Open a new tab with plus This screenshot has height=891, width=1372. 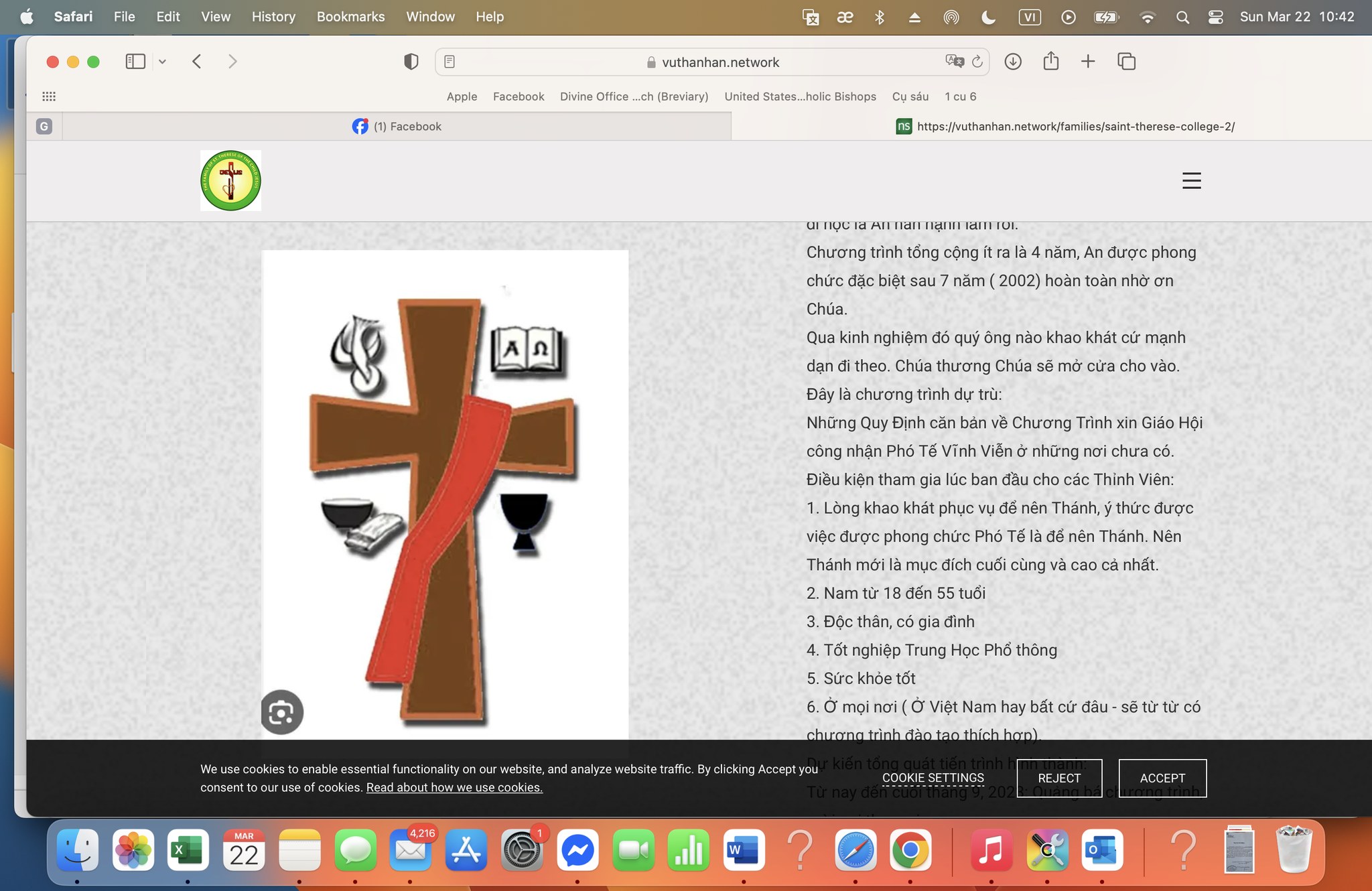pos(1088,62)
